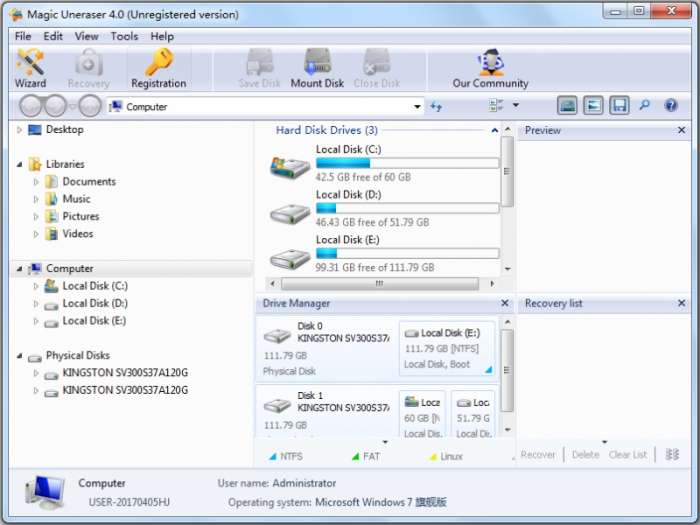The height and width of the screenshot is (525, 700).
Task: Open the File menu
Action: coord(23,36)
